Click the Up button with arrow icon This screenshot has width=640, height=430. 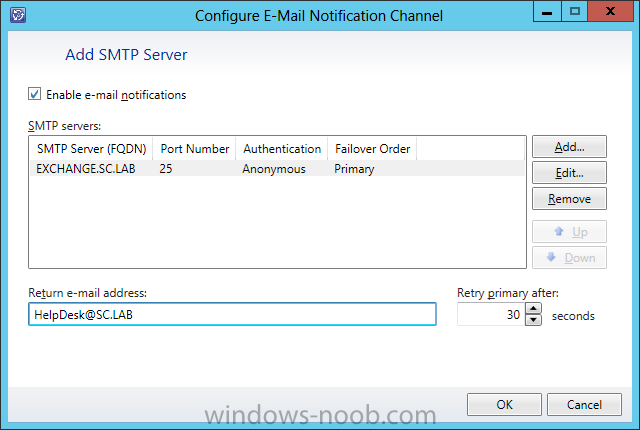click(x=569, y=232)
